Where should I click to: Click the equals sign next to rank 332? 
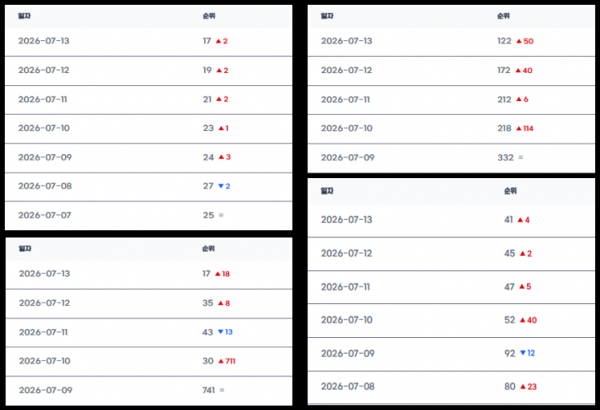(x=520, y=157)
